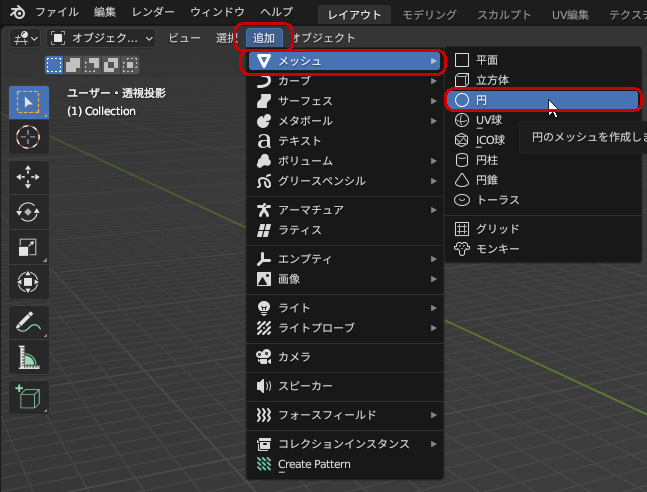Activate the Scale tool

(x=28, y=247)
